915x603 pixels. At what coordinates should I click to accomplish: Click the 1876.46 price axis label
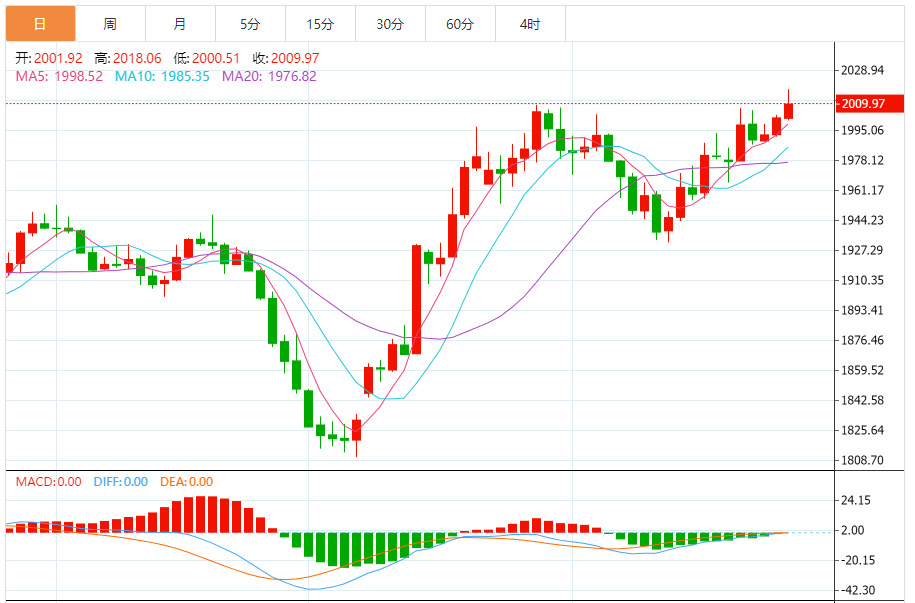click(862, 340)
